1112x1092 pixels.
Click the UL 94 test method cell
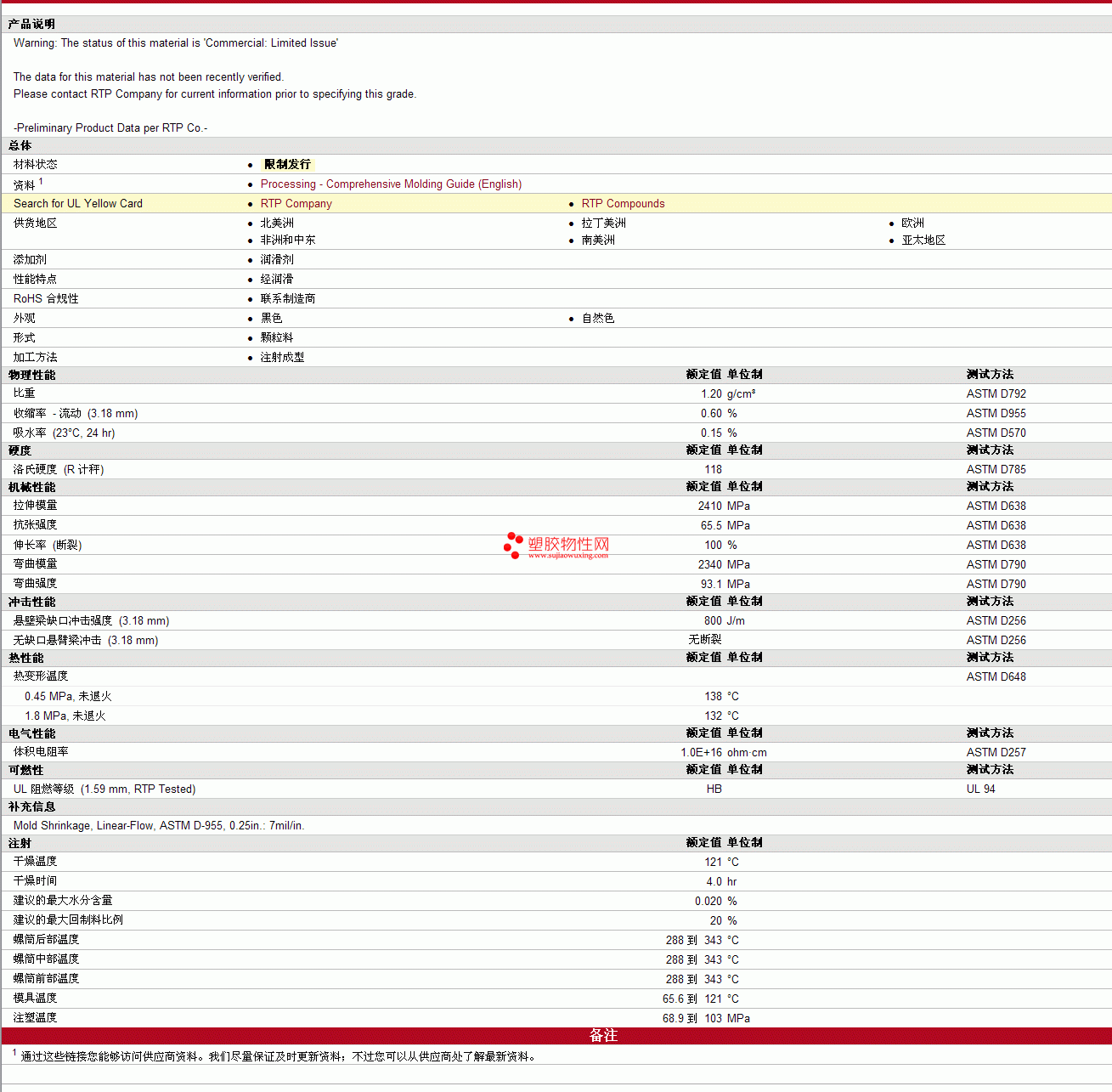(x=980, y=789)
